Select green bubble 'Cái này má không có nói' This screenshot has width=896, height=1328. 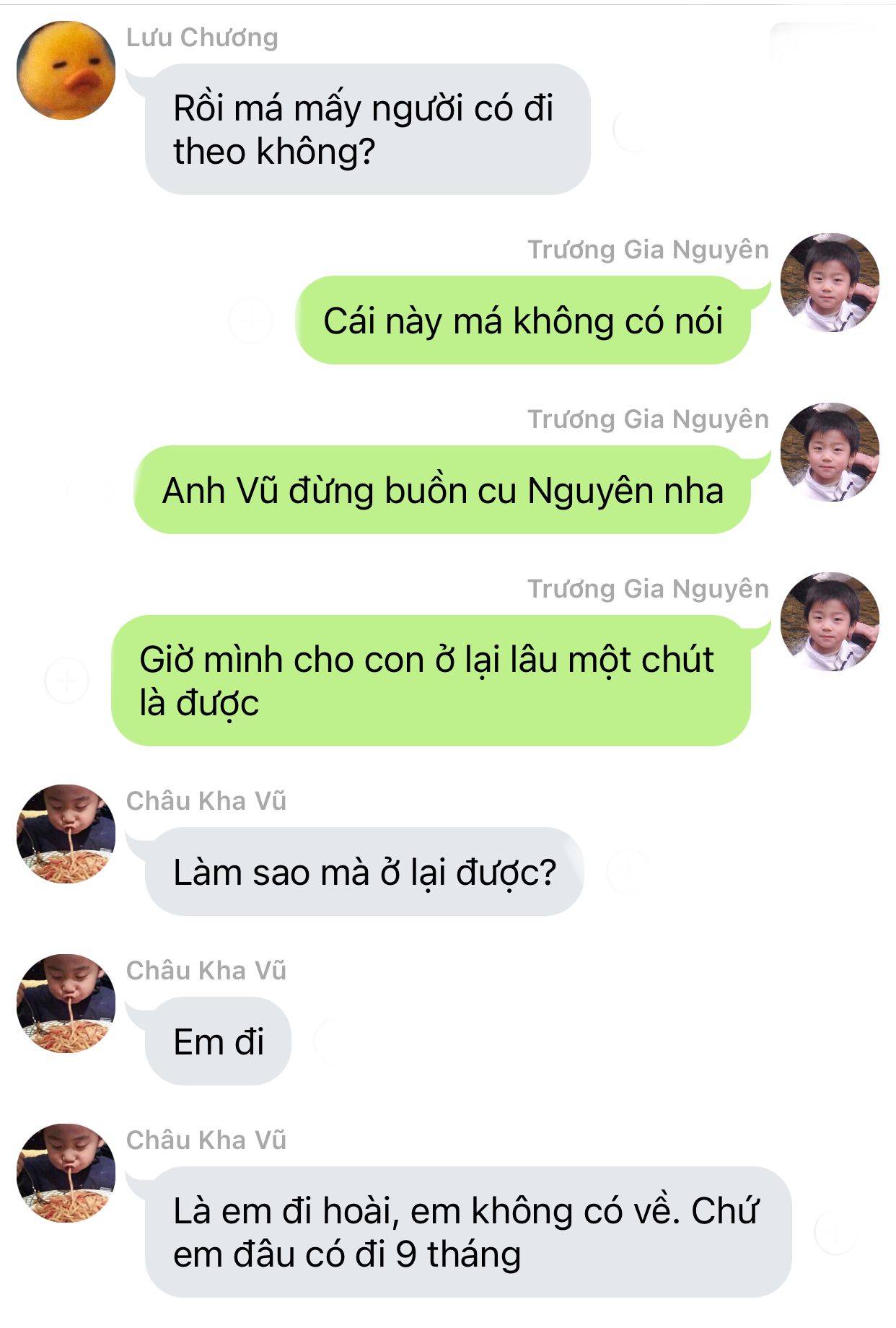click(x=523, y=320)
